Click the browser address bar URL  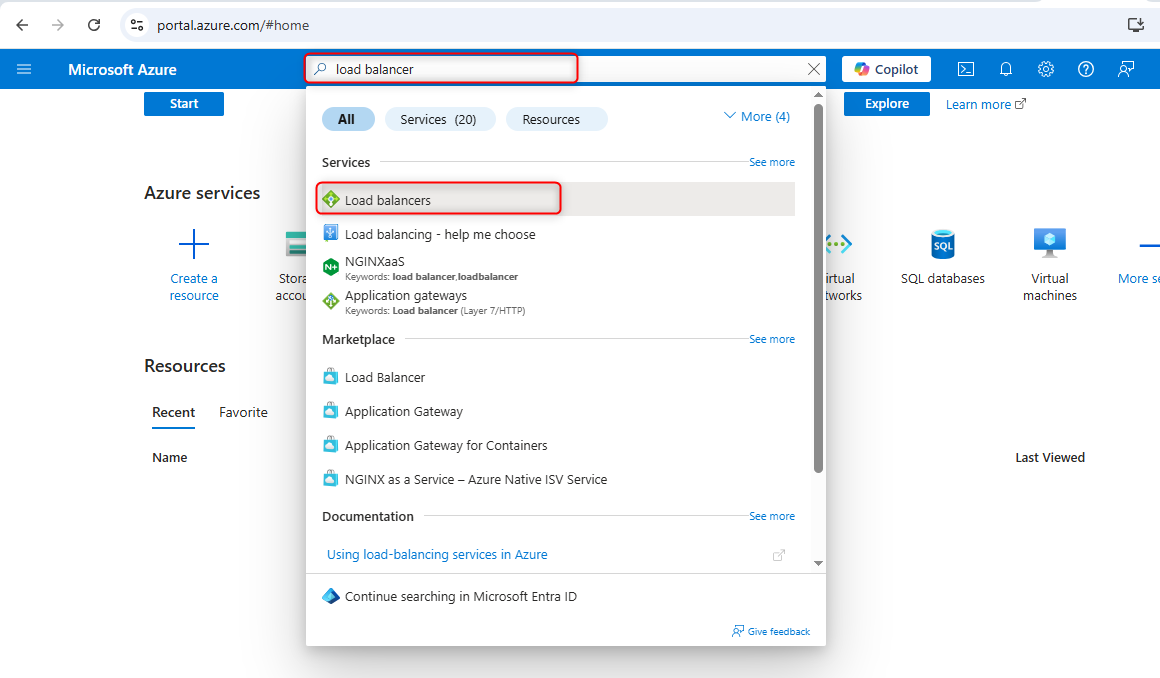(233, 25)
